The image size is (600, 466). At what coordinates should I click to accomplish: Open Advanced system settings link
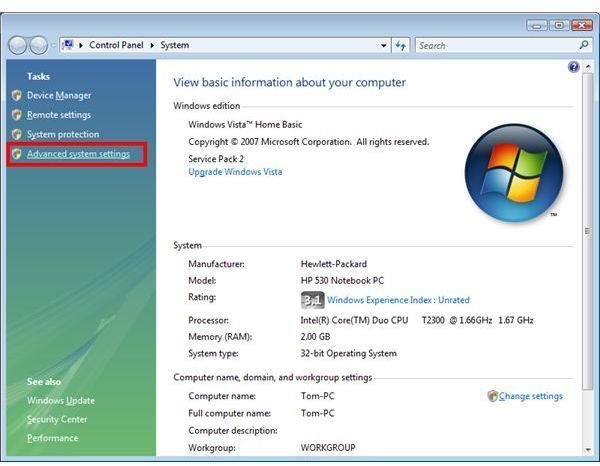click(78, 154)
